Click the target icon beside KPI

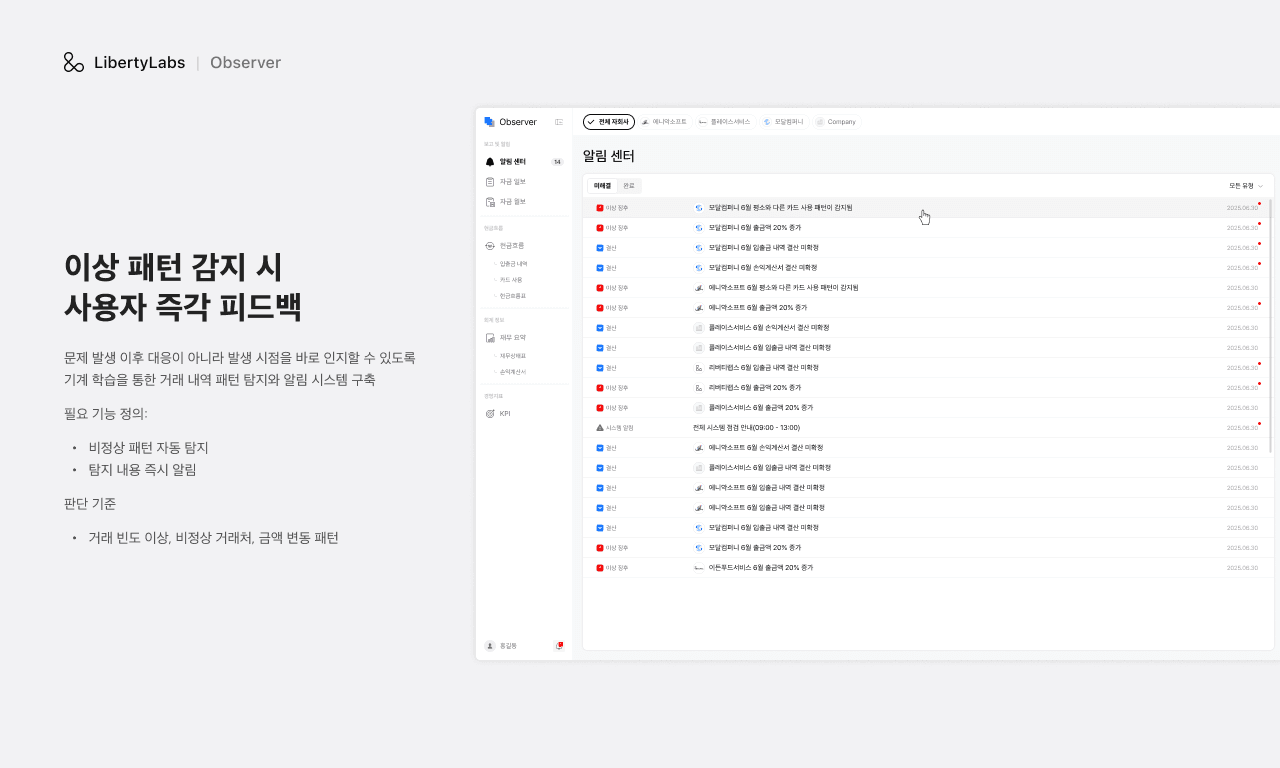(x=490, y=414)
